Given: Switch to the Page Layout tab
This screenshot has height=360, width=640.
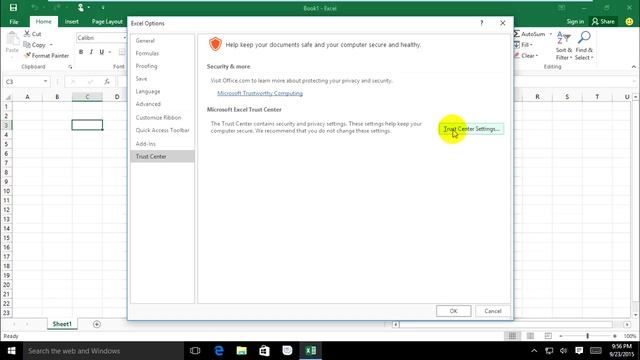Looking at the screenshot, I should (107, 22).
